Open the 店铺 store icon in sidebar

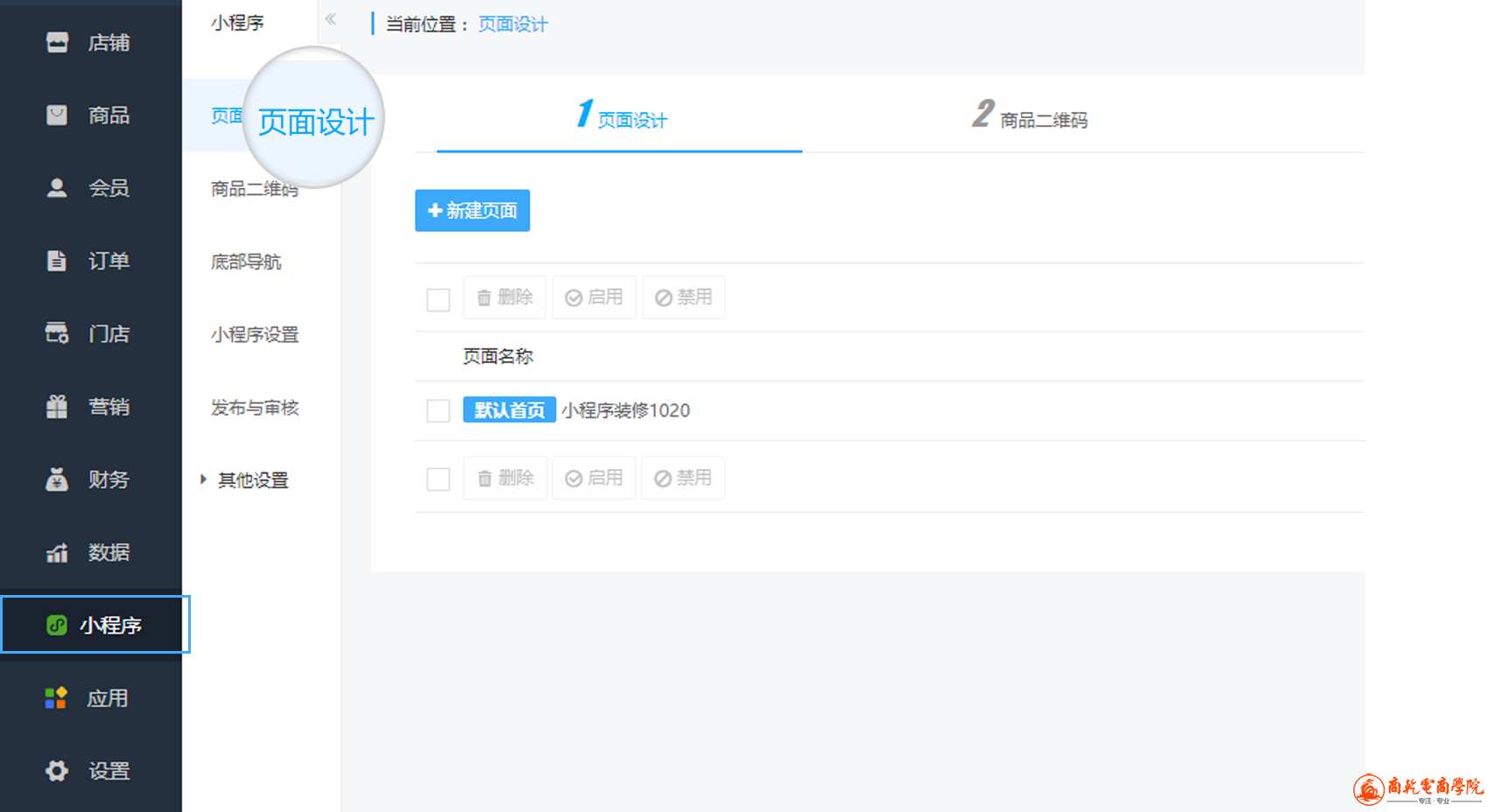[x=57, y=42]
